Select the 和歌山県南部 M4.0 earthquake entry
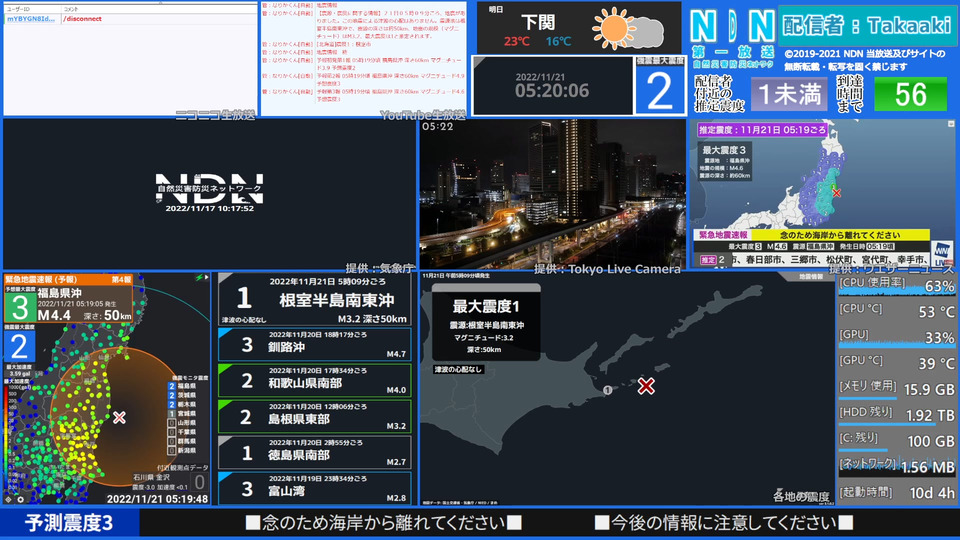 315,381
